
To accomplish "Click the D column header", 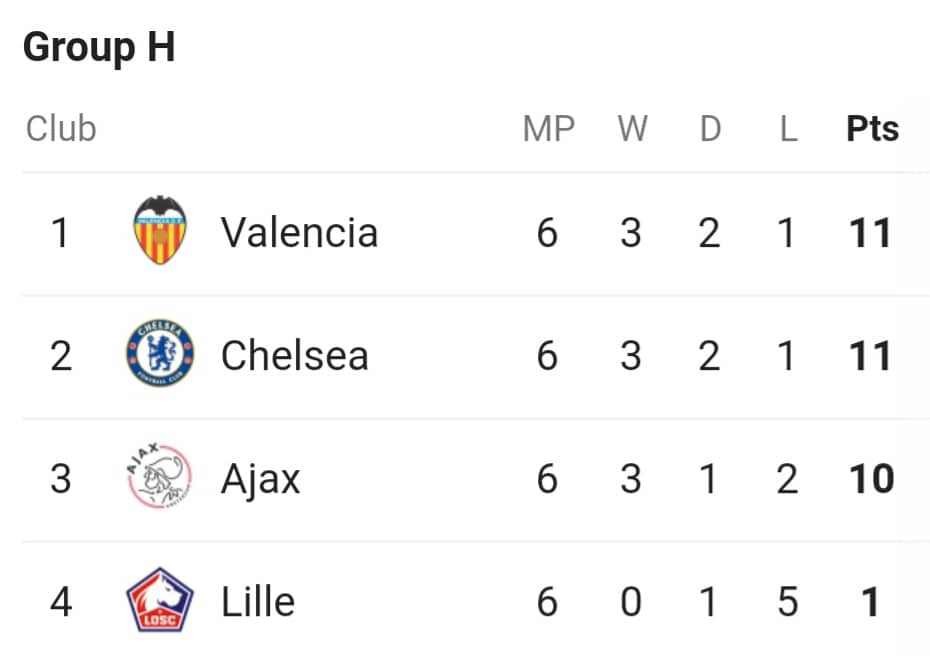I will tap(711, 128).
